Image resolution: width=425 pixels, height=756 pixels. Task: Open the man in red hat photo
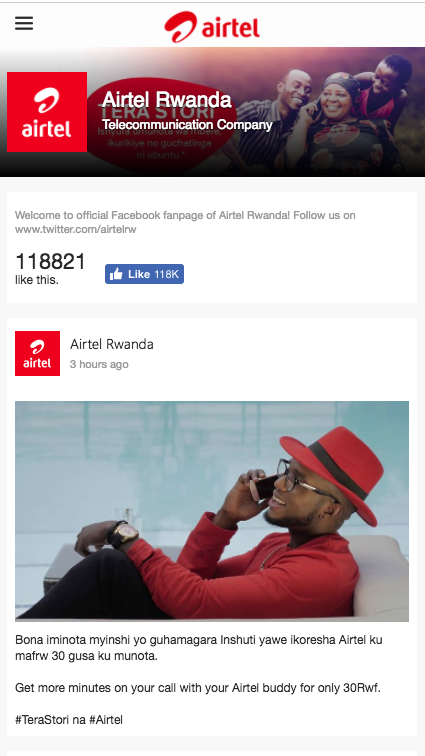[212, 511]
